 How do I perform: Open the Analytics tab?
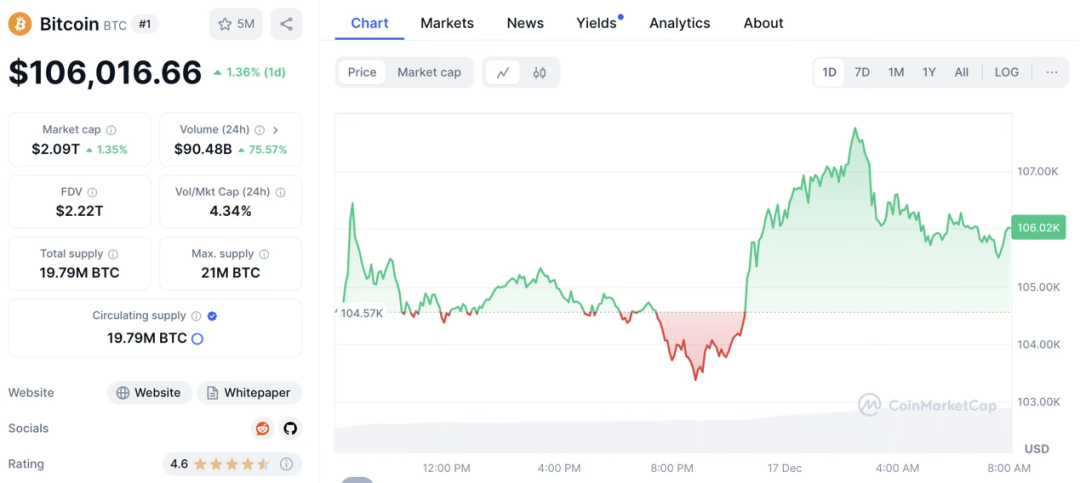pyautogui.click(x=679, y=23)
